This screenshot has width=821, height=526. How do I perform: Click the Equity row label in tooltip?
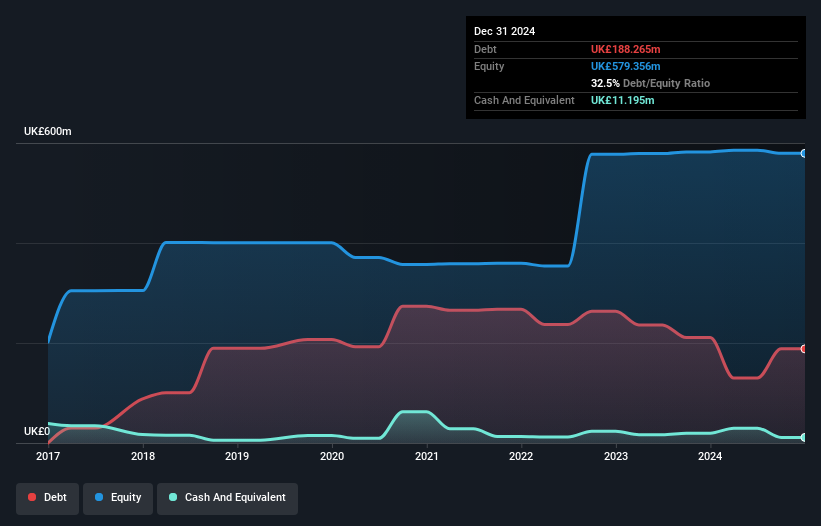tap(489, 66)
